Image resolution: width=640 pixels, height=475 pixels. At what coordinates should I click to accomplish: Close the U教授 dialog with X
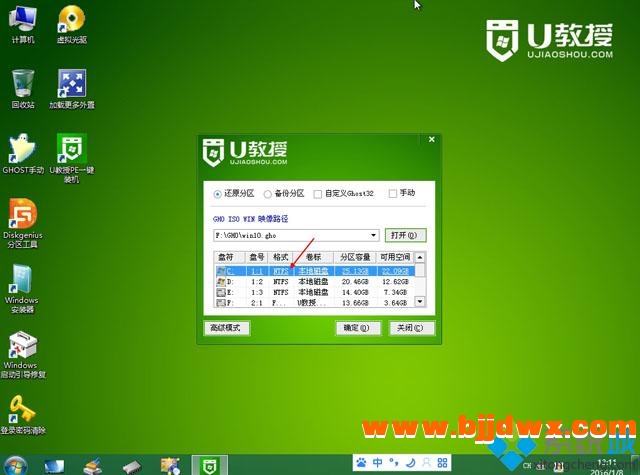[x=431, y=140]
